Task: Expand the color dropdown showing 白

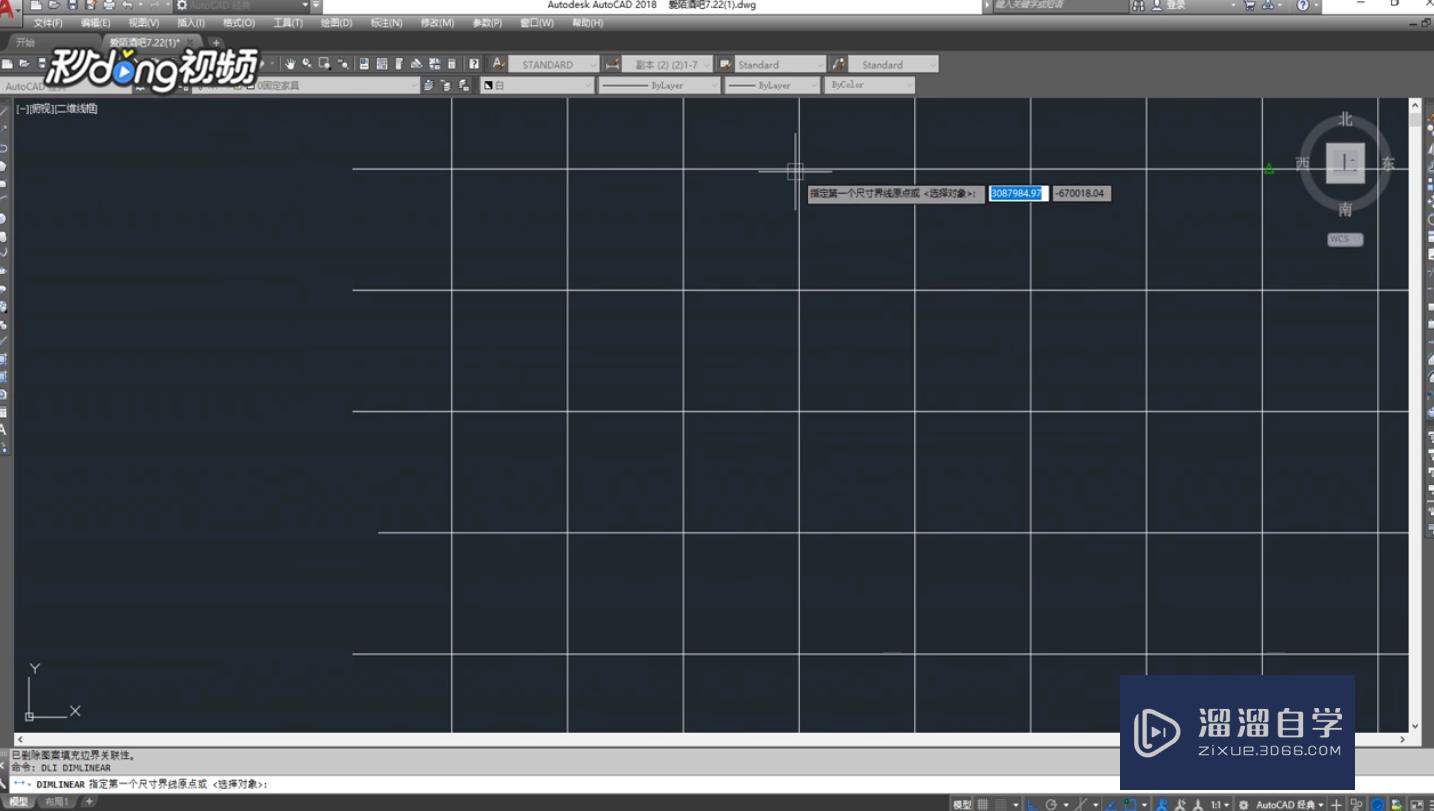Action: (x=537, y=86)
